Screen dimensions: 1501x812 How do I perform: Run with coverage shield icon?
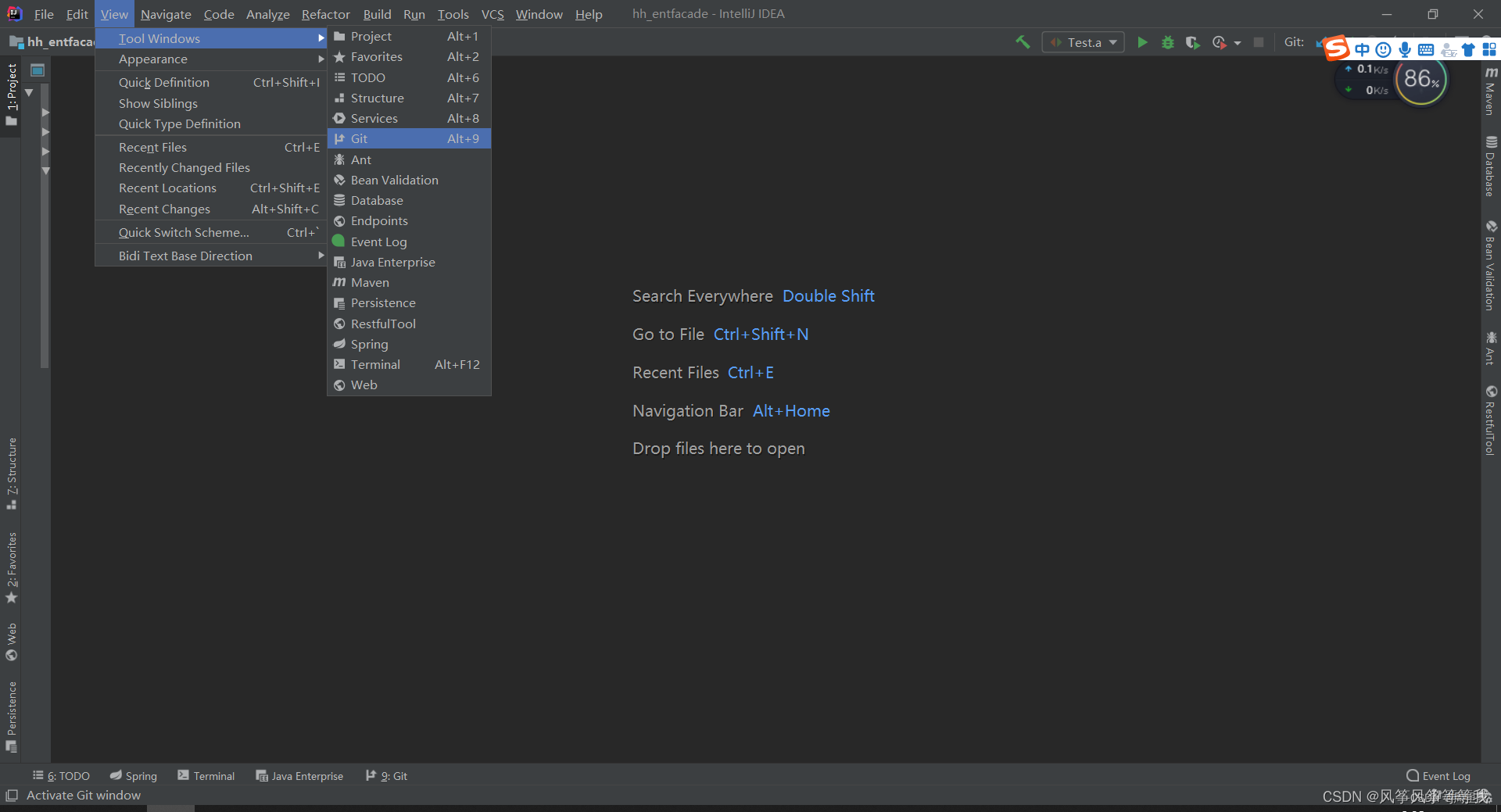tap(1192, 42)
